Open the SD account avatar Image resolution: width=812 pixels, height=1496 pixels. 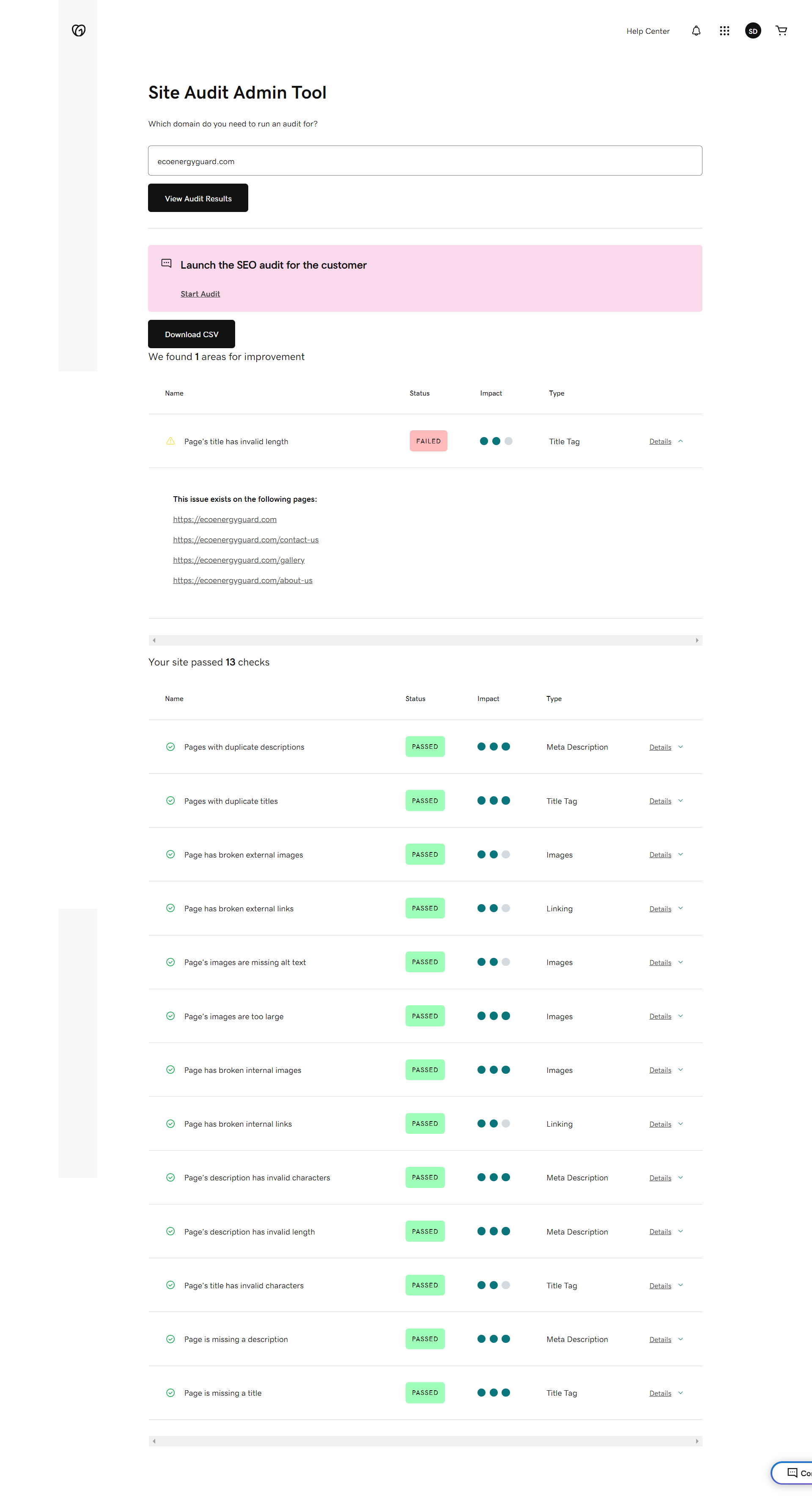click(753, 31)
